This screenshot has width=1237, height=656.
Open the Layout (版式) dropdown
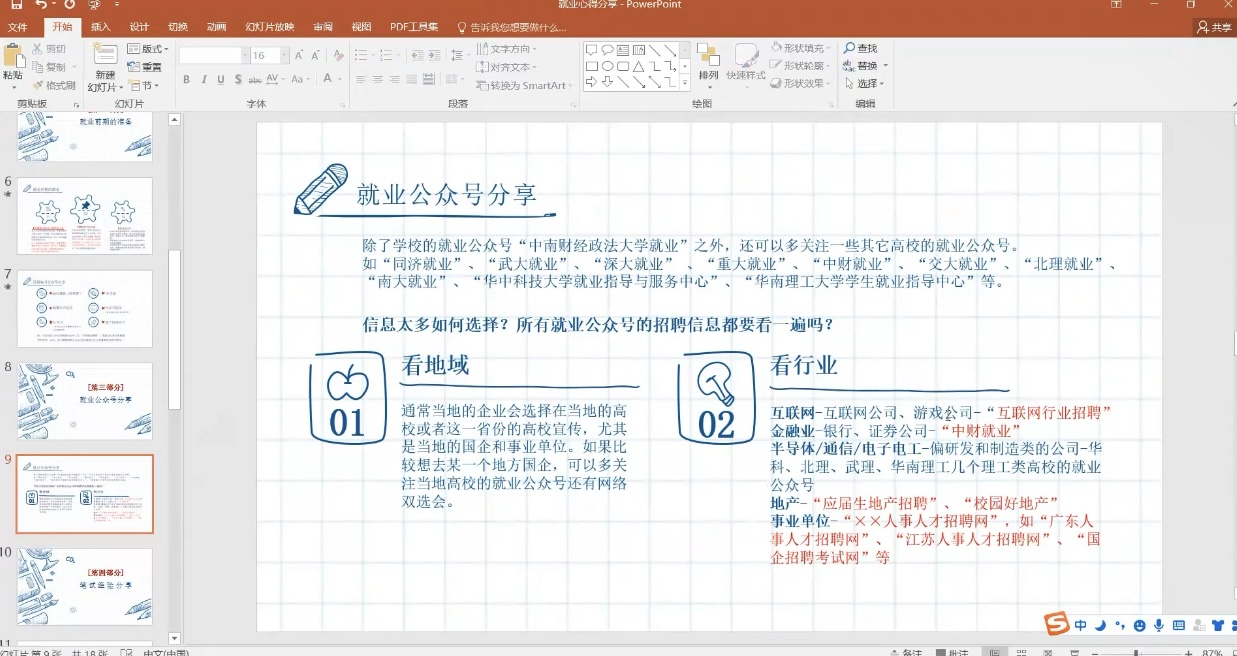click(x=149, y=49)
